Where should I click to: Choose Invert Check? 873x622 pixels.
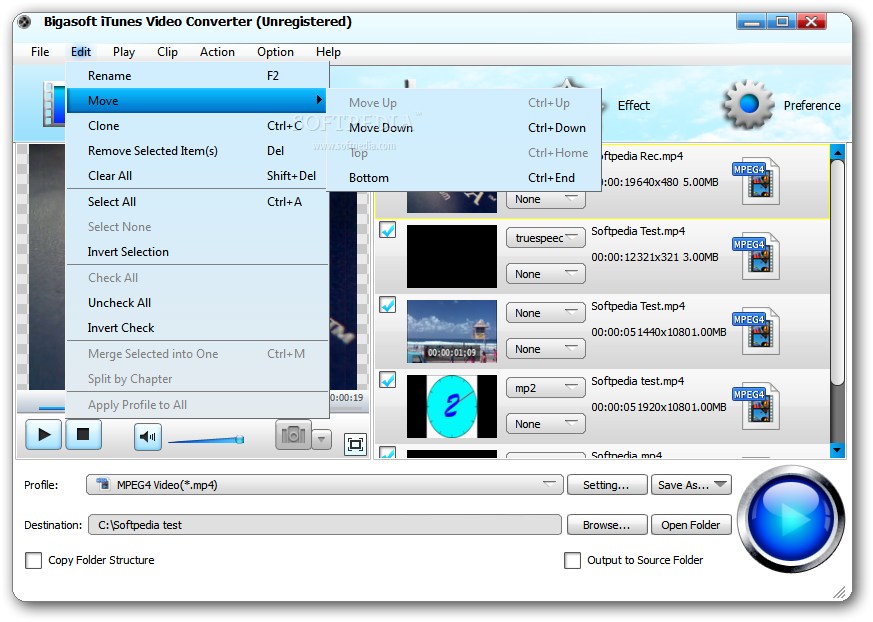(198, 328)
